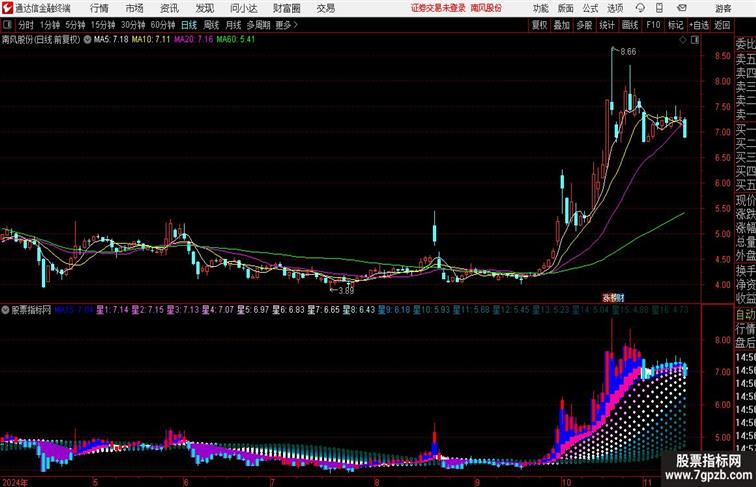Click the 通达信 red logo icon
Viewport: 756px width, 487px height.
[x=7, y=8]
